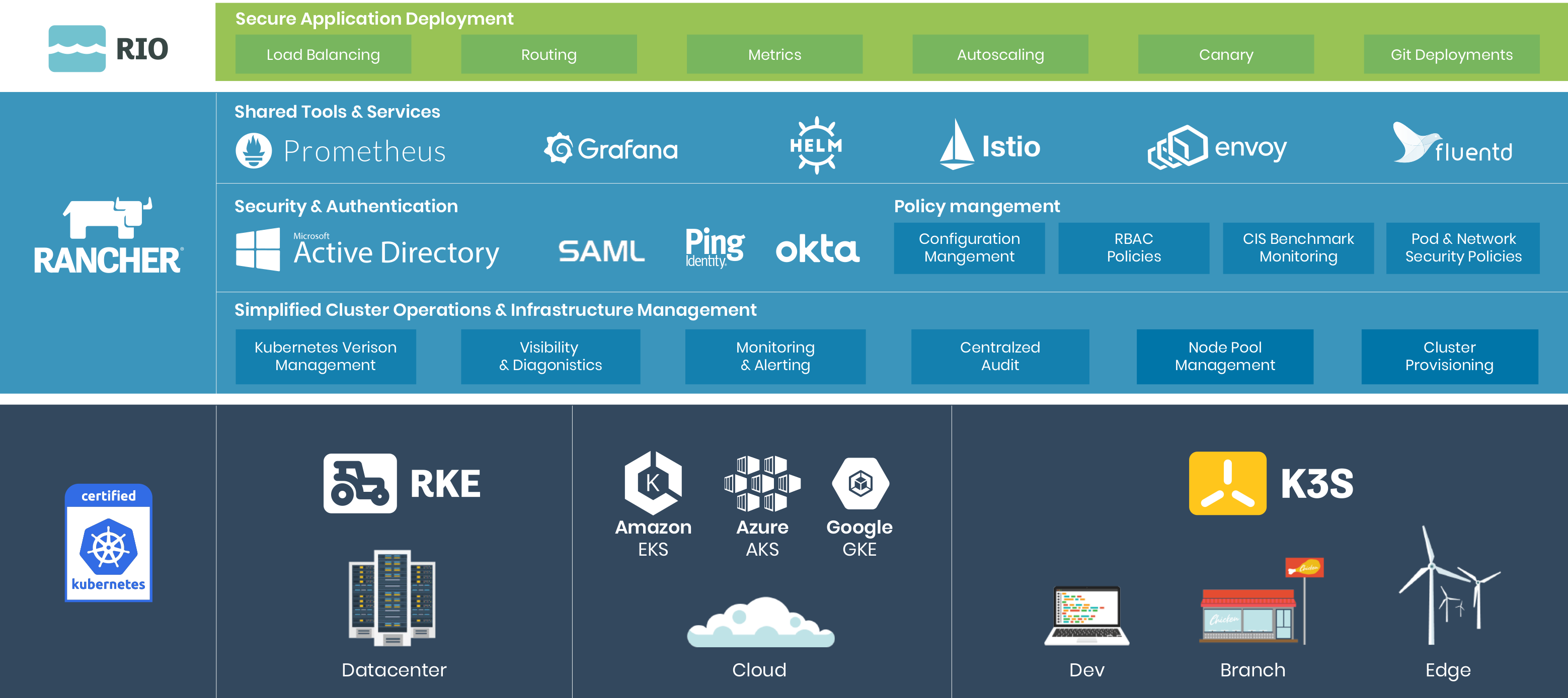Select the Git Deployments box

tap(1451, 55)
